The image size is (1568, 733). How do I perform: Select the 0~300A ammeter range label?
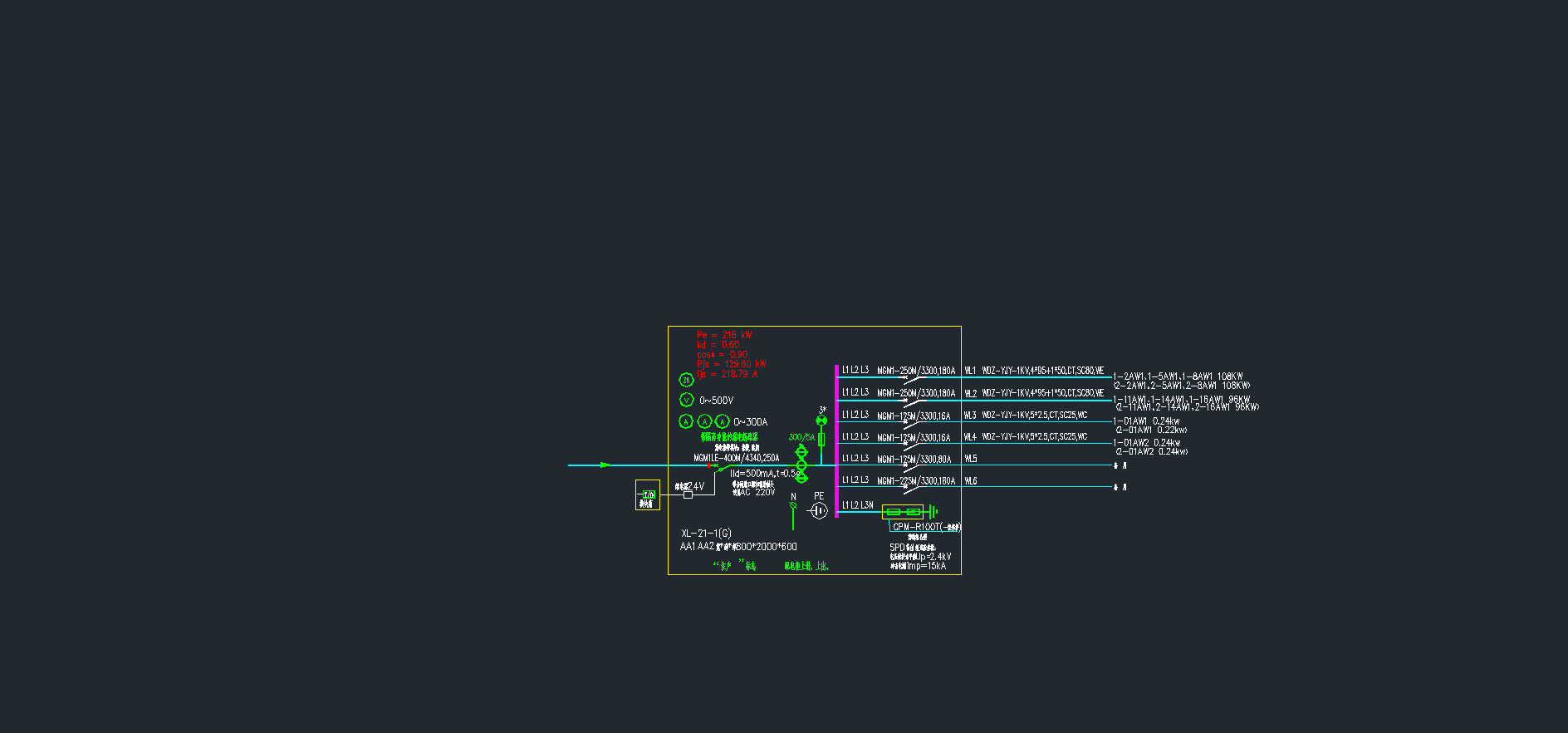750,422
